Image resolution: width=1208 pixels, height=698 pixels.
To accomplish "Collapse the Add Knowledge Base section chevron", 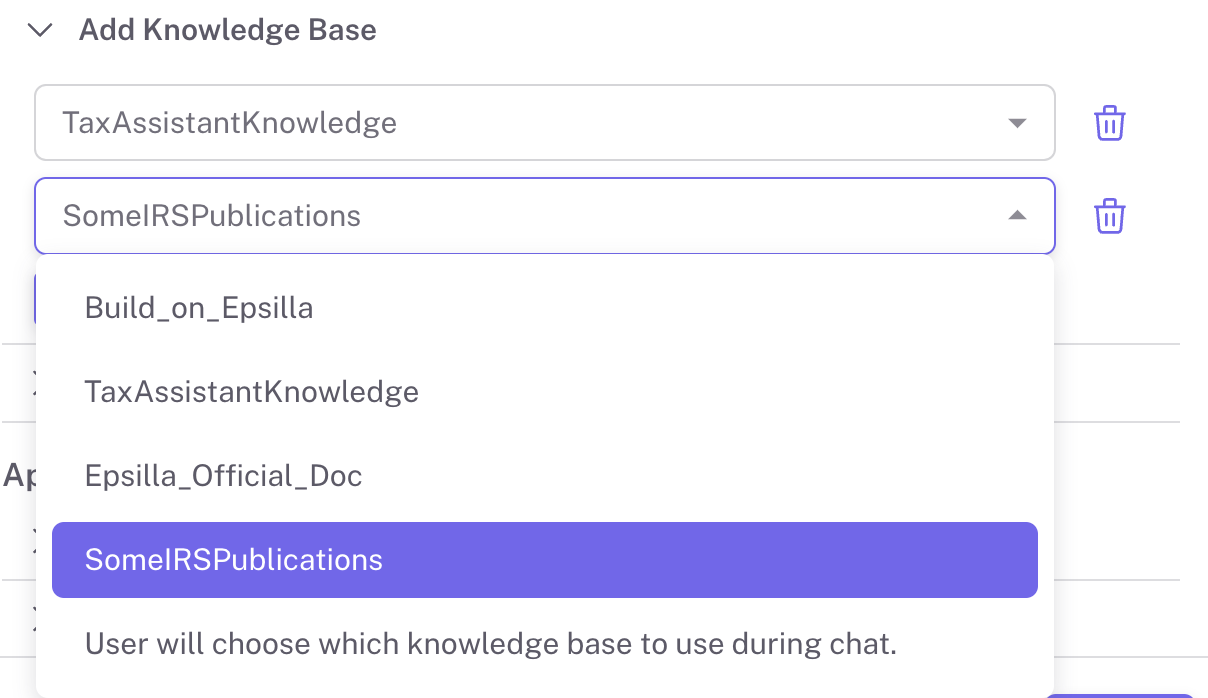I will tap(40, 30).
